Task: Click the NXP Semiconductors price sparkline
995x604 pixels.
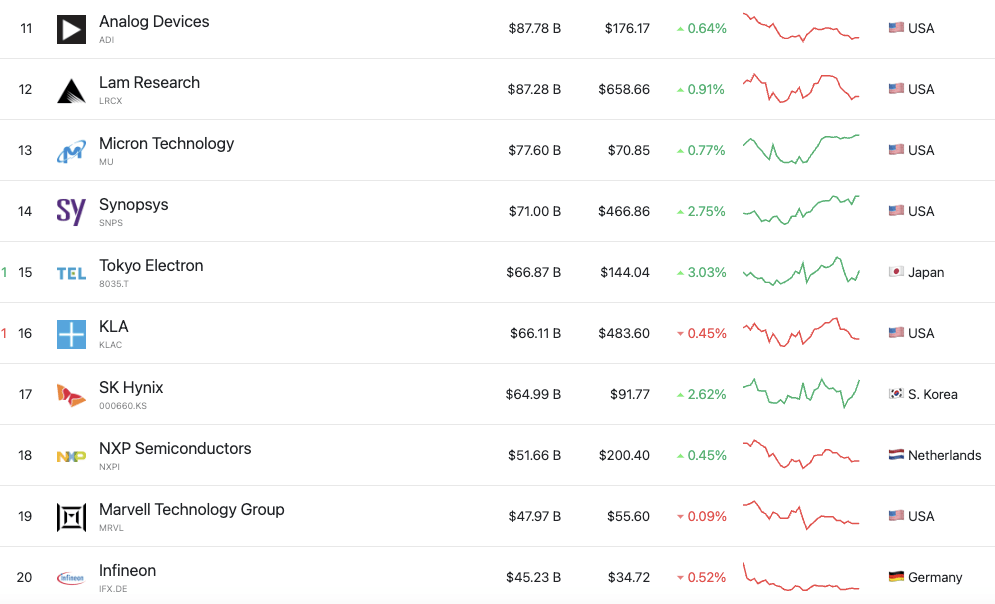Action: click(x=801, y=454)
